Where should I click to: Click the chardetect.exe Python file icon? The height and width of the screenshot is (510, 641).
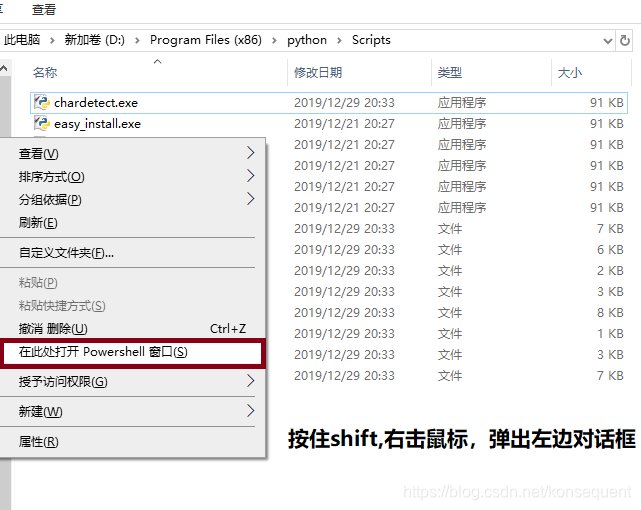(x=42, y=102)
